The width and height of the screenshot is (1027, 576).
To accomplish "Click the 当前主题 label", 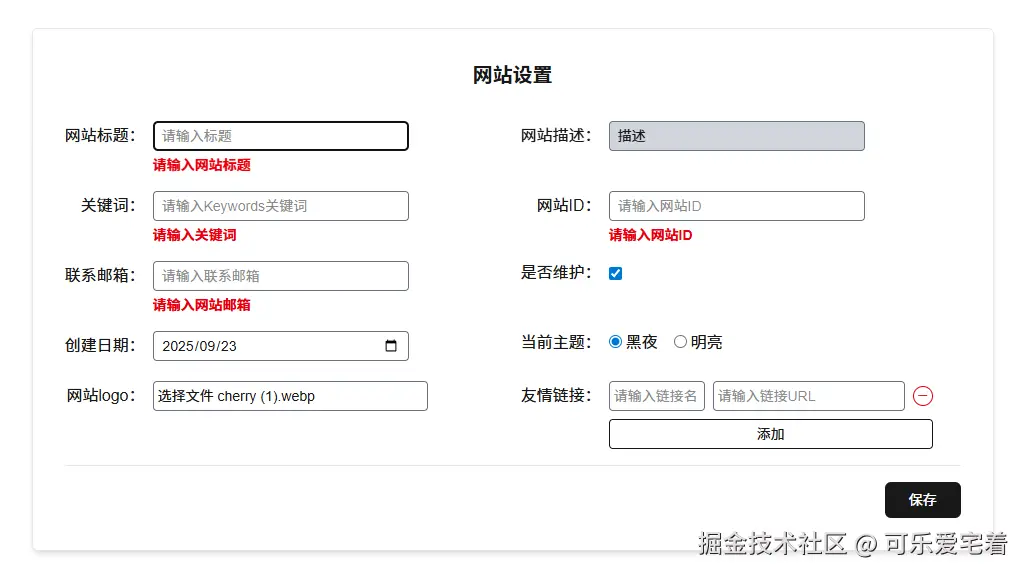I will click(x=556, y=342).
